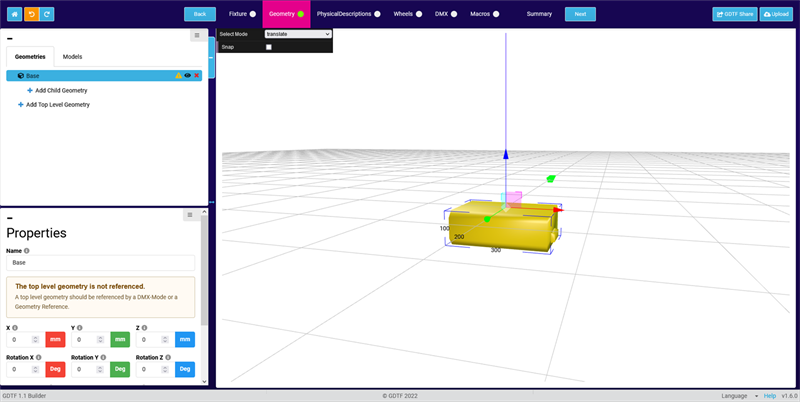This screenshot has width=800, height=402.
Task: Toggle visibility of Base geometry
Action: [188, 76]
